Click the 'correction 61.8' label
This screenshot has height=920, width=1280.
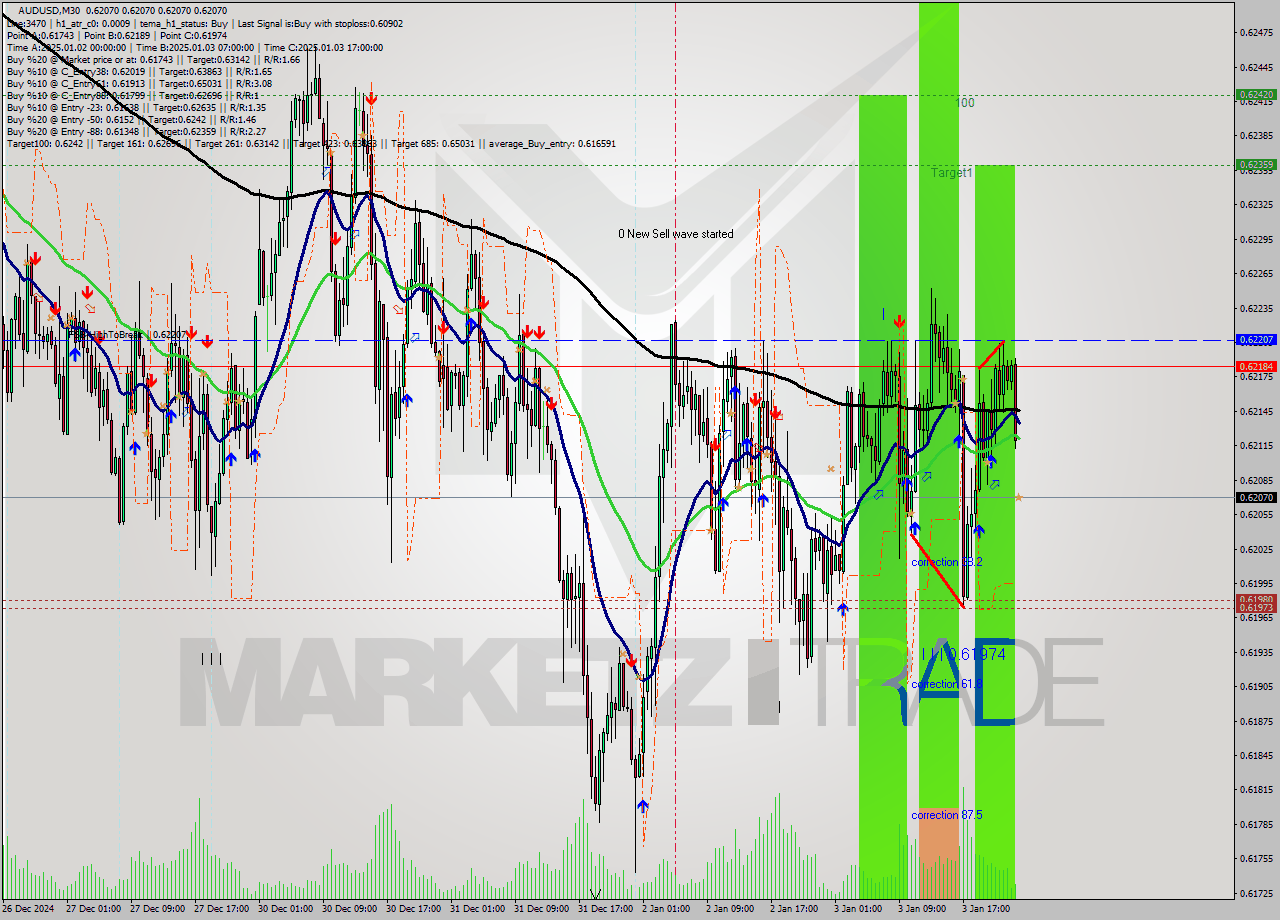click(946, 684)
